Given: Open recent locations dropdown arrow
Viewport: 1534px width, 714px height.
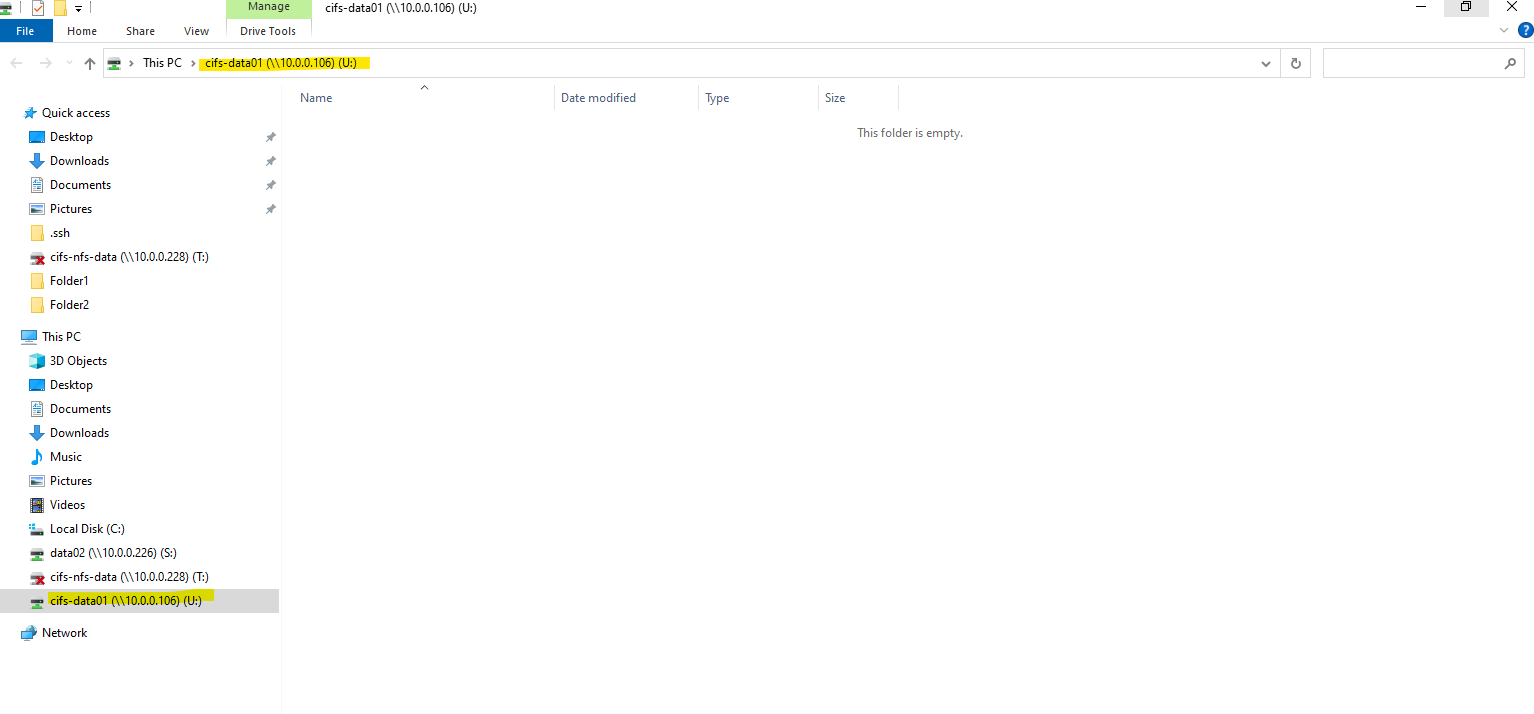Looking at the screenshot, I should click(x=68, y=63).
